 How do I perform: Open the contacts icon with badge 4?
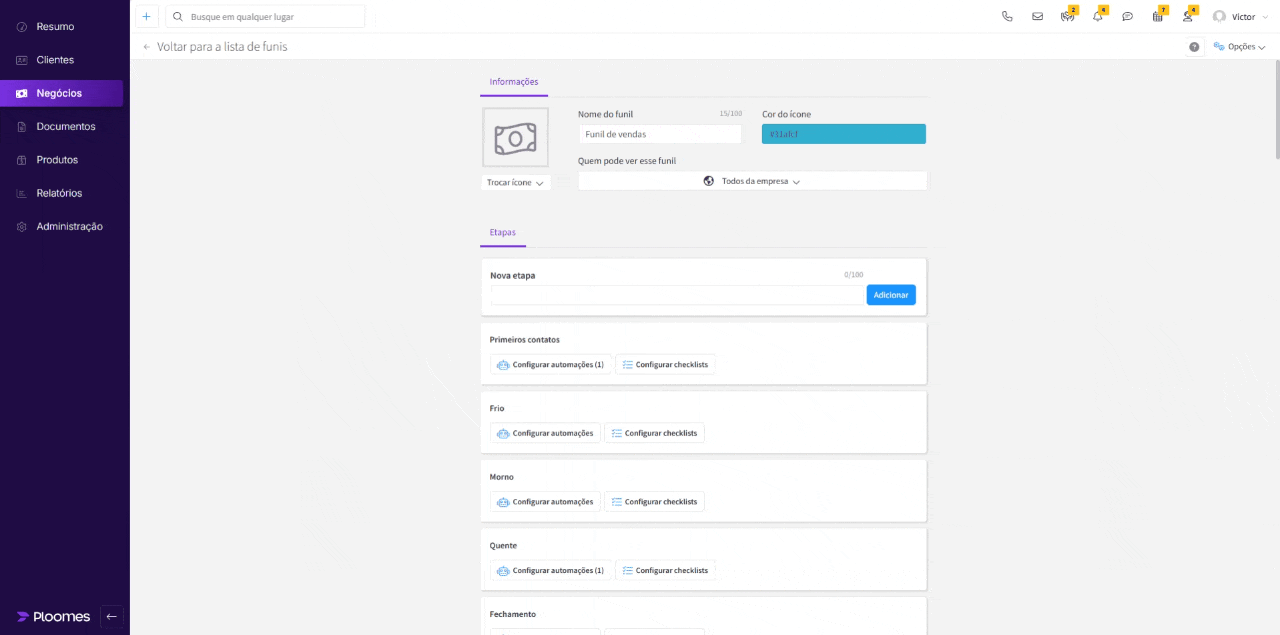1186,16
